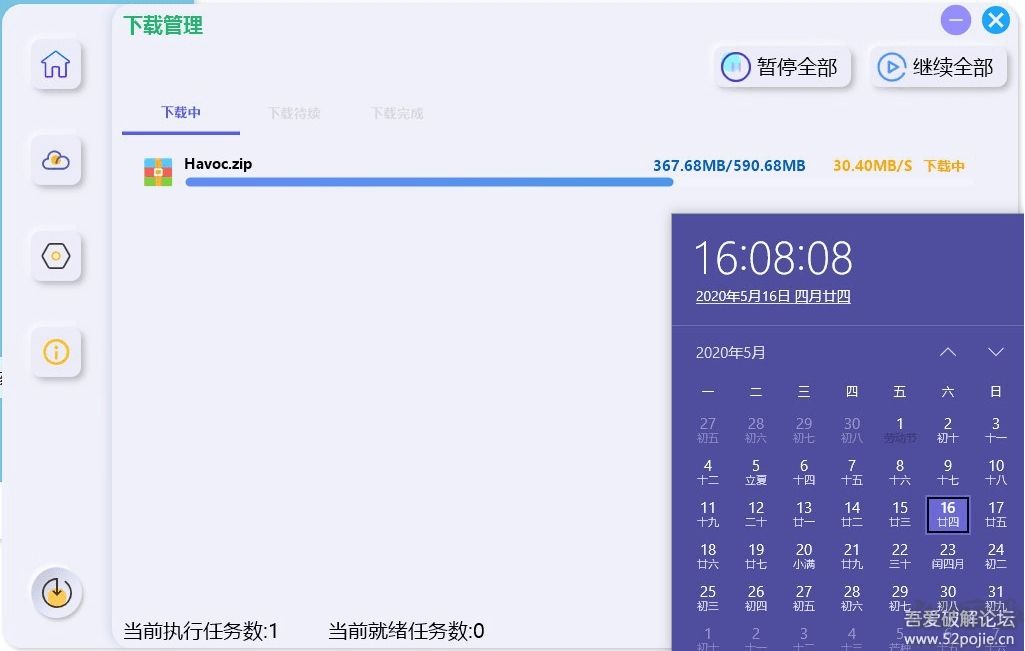Click the 30.40MB/S speed value
Screen dimensions: 1025x651
[x=872, y=165]
